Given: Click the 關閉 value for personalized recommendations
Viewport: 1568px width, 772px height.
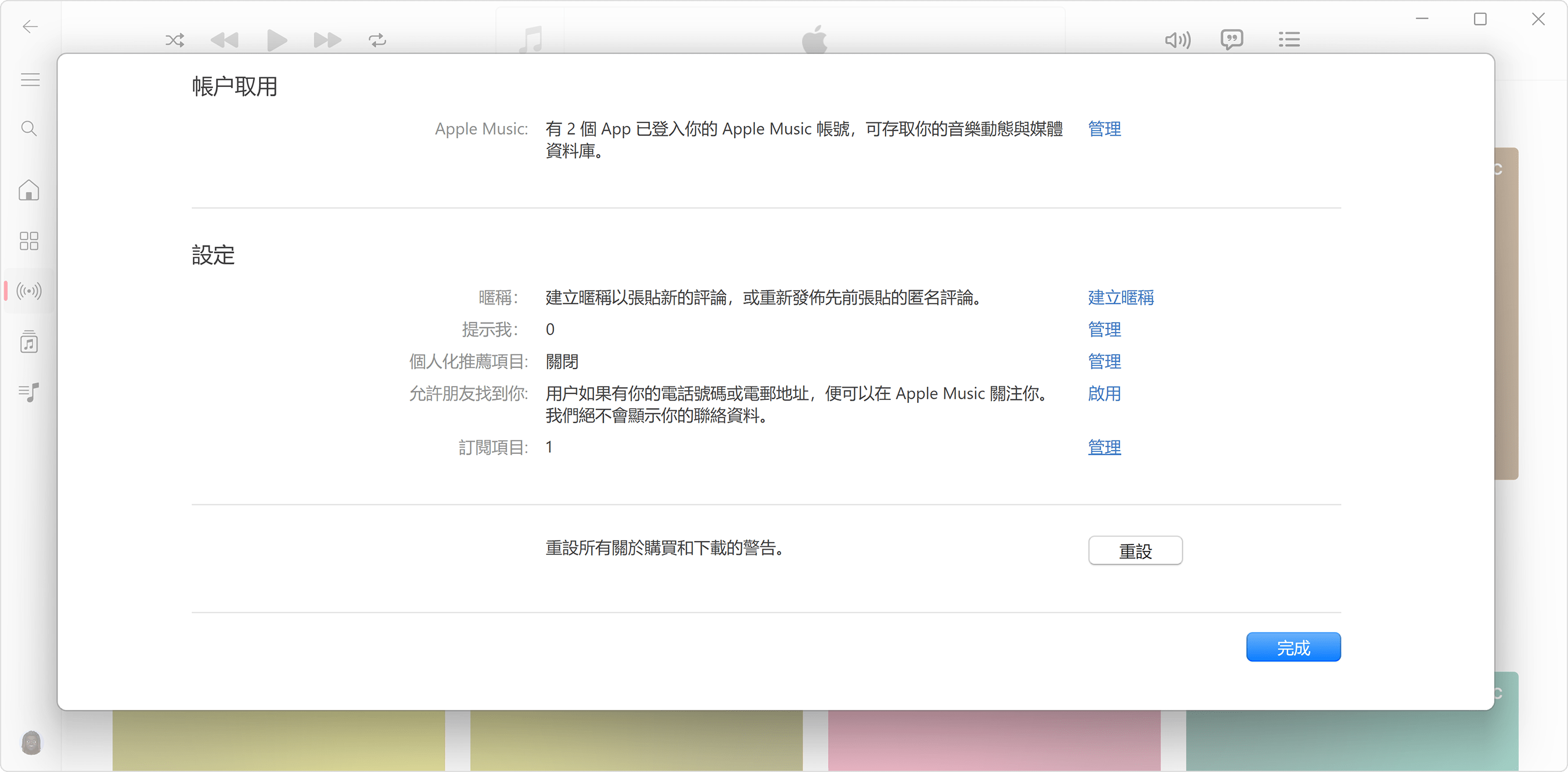Looking at the screenshot, I should click(x=562, y=362).
